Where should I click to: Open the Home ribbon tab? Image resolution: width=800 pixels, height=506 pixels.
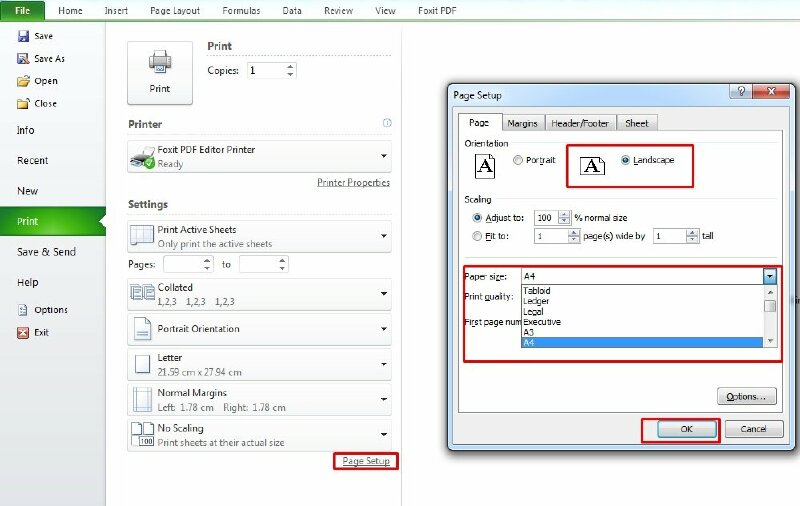click(70, 11)
